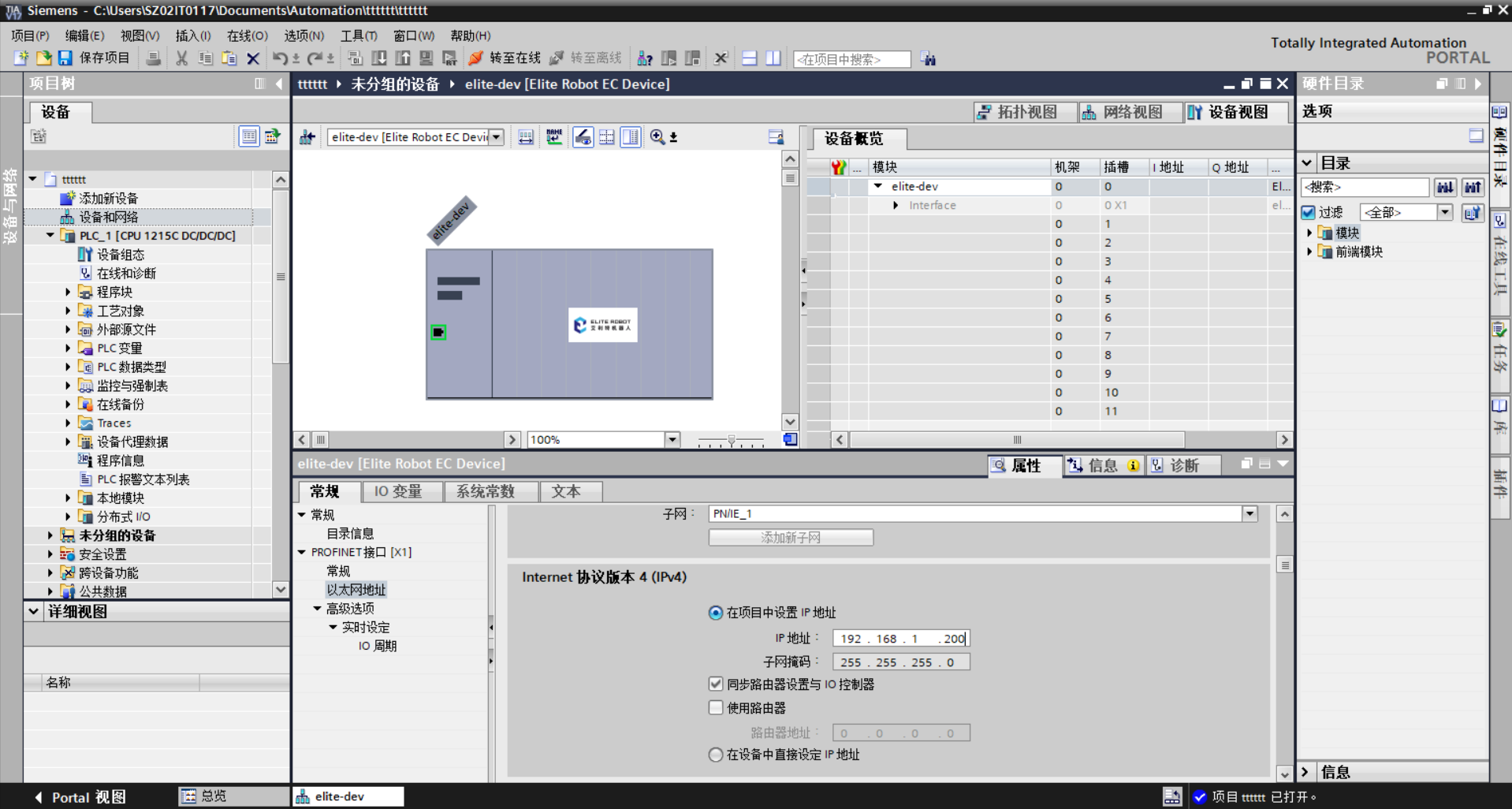Enable the use router checkbox
The width and height of the screenshot is (1512, 809).
point(716,708)
